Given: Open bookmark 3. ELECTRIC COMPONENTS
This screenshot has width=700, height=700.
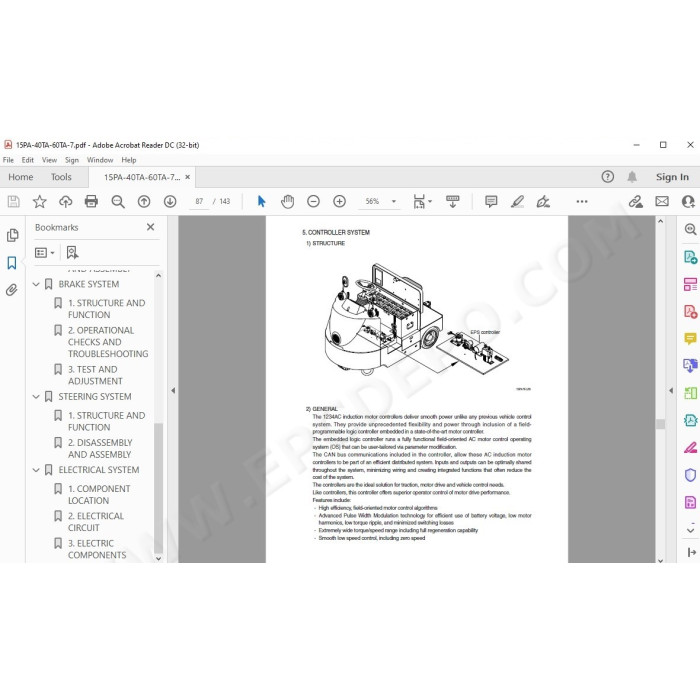Looking at the screenshot, I should 97,550.
